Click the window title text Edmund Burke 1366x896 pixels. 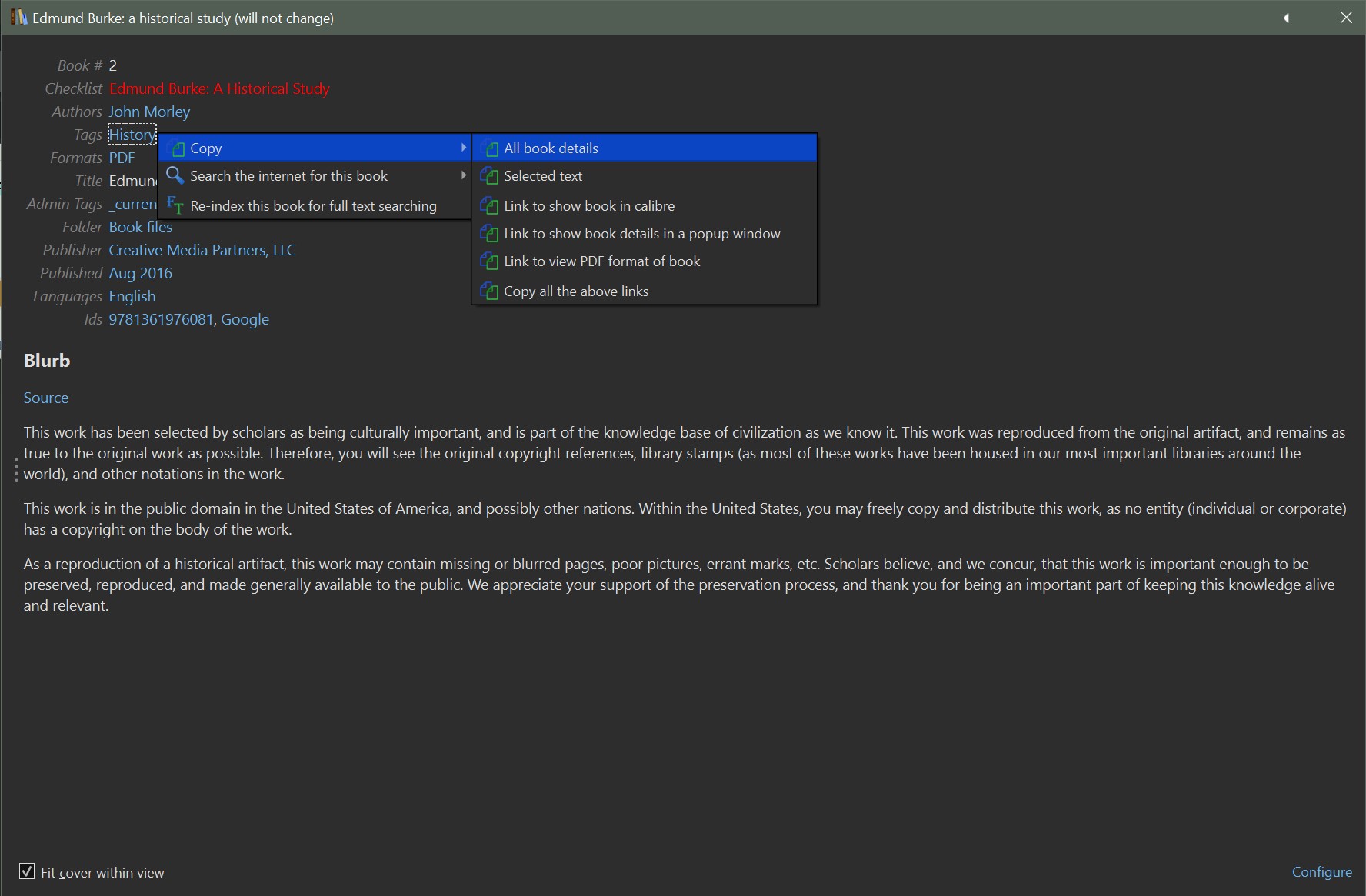click(x=183, y=18)
